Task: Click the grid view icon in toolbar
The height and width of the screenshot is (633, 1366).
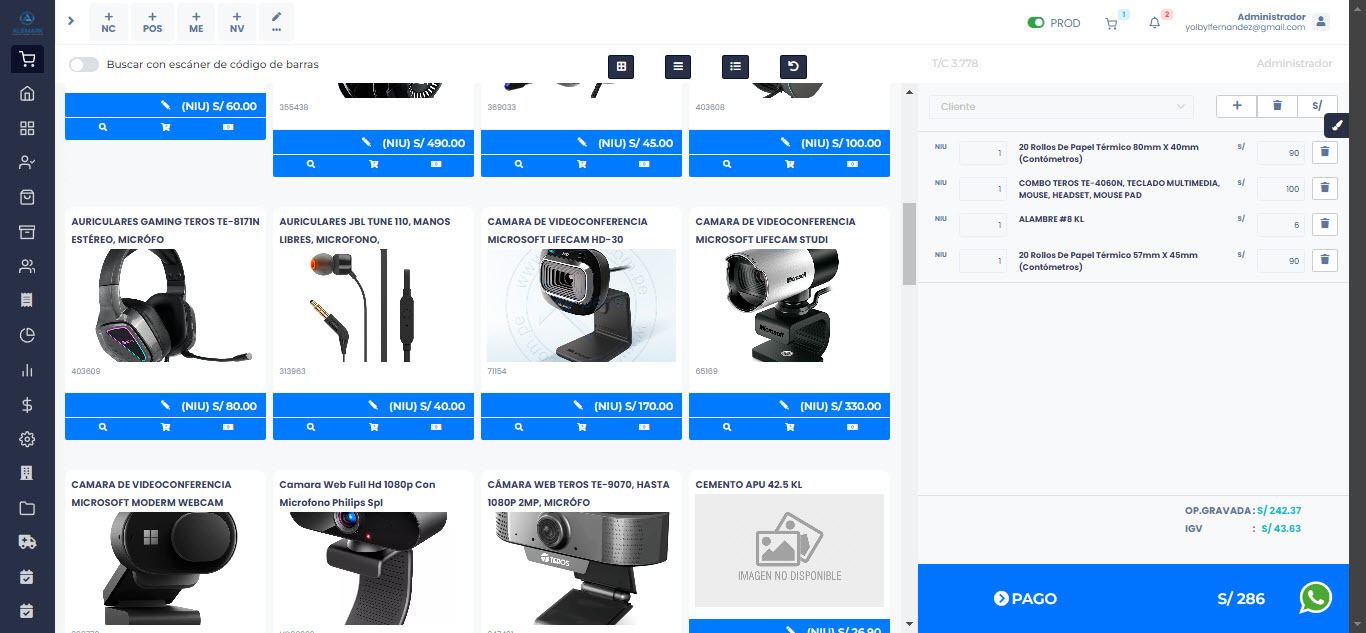Action: click(x=621, y=67)
